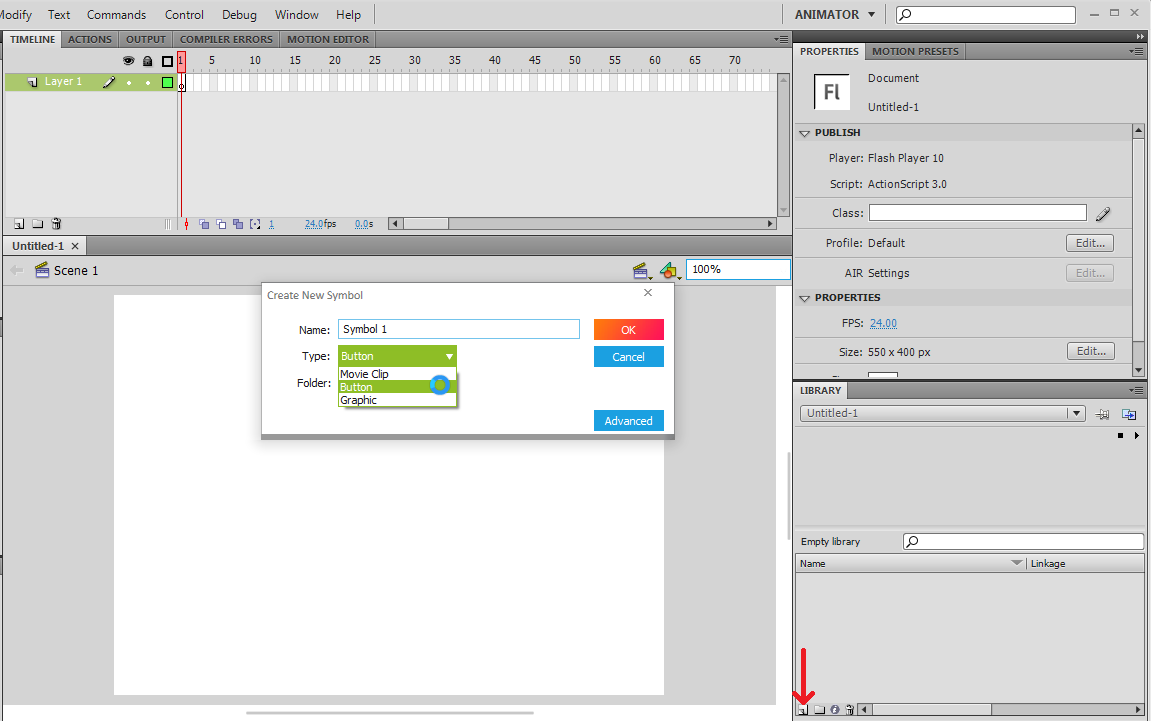Click the timeline playhead at frame 1
The height and width of the screenshot is (721, 1151).
coord(181,61)
